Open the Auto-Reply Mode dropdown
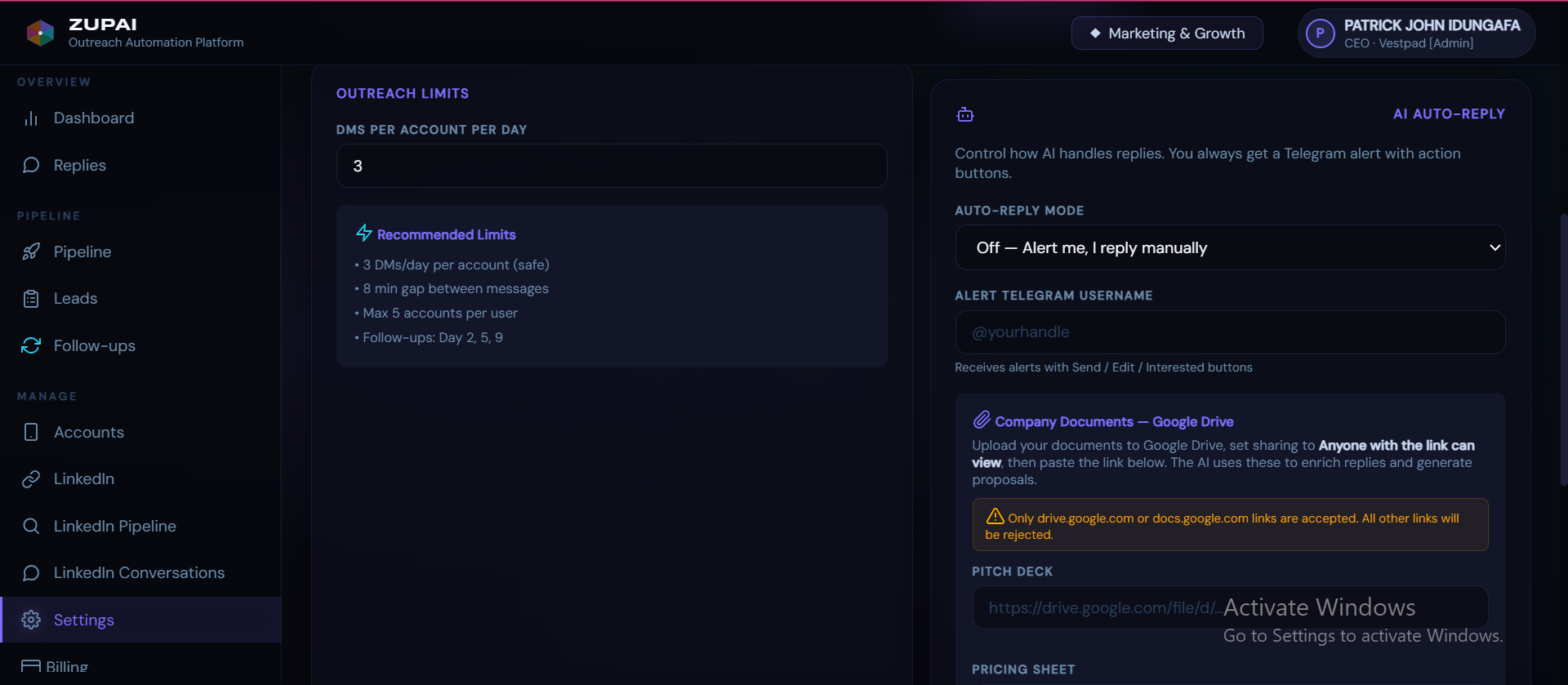Image resolution: width=1568 pixels, height=685 pixels. 1230,247
